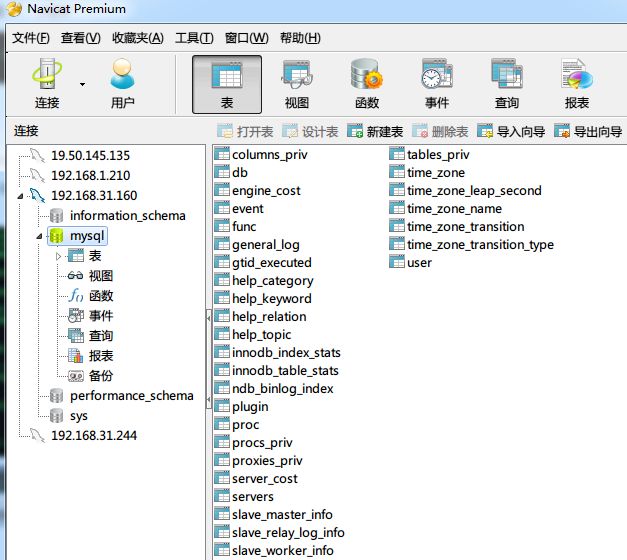
Task: Select the gtid_executed table
Action: (272, 262)
